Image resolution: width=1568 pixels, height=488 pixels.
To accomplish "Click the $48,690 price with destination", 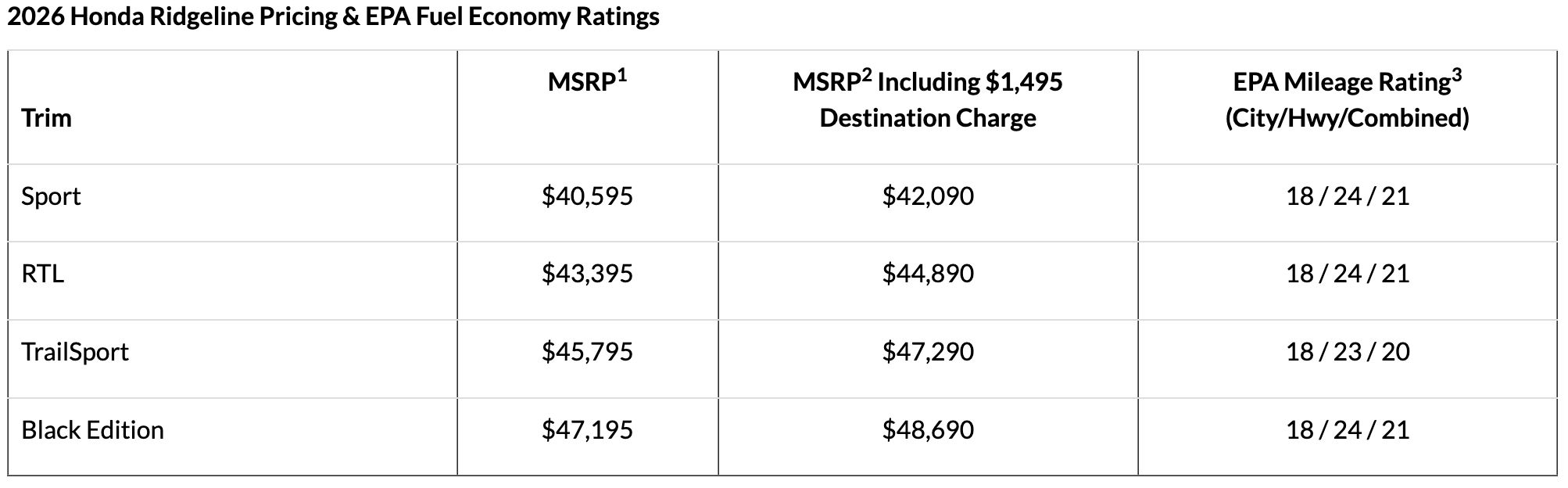I will pos(928,430).
